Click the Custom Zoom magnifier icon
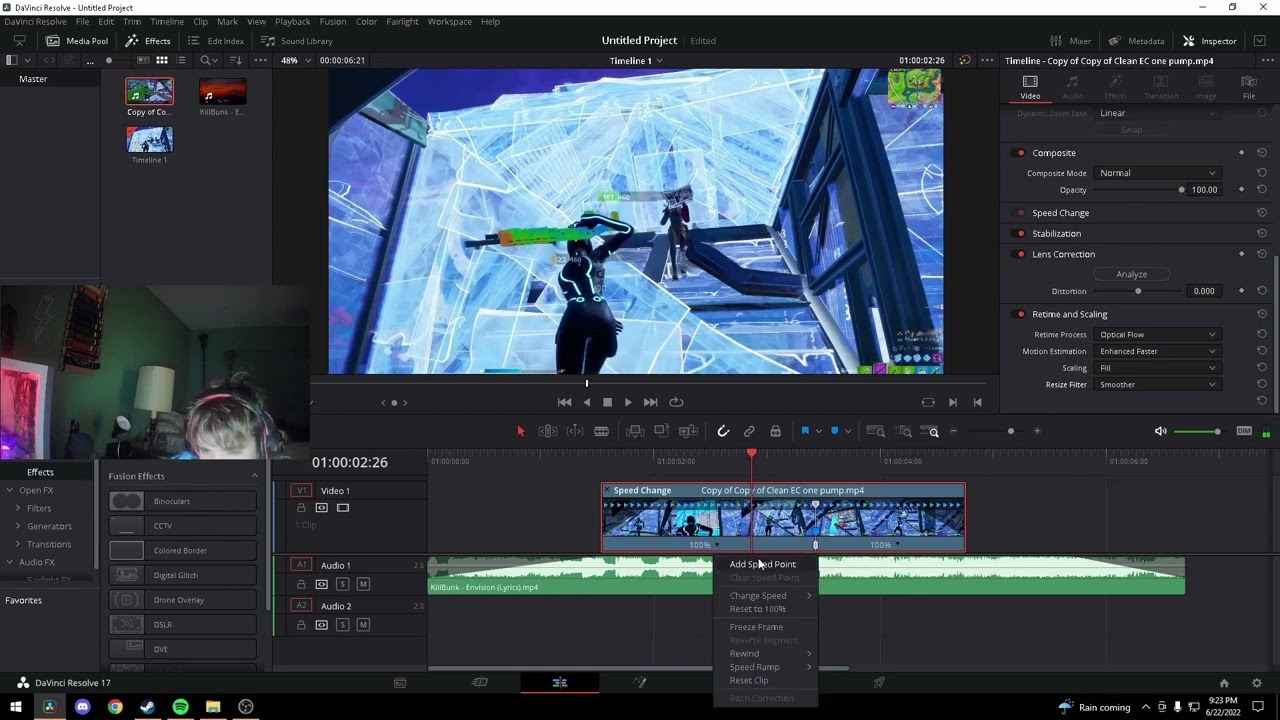 point(933,431)
